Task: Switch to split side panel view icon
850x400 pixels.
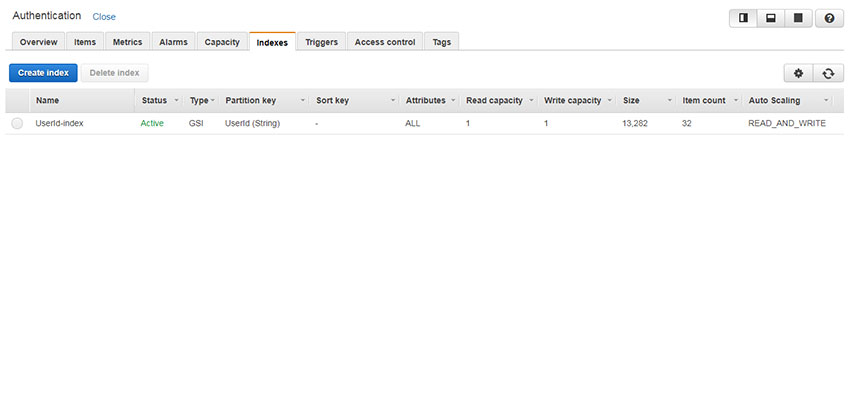Action: click(743, 18)
